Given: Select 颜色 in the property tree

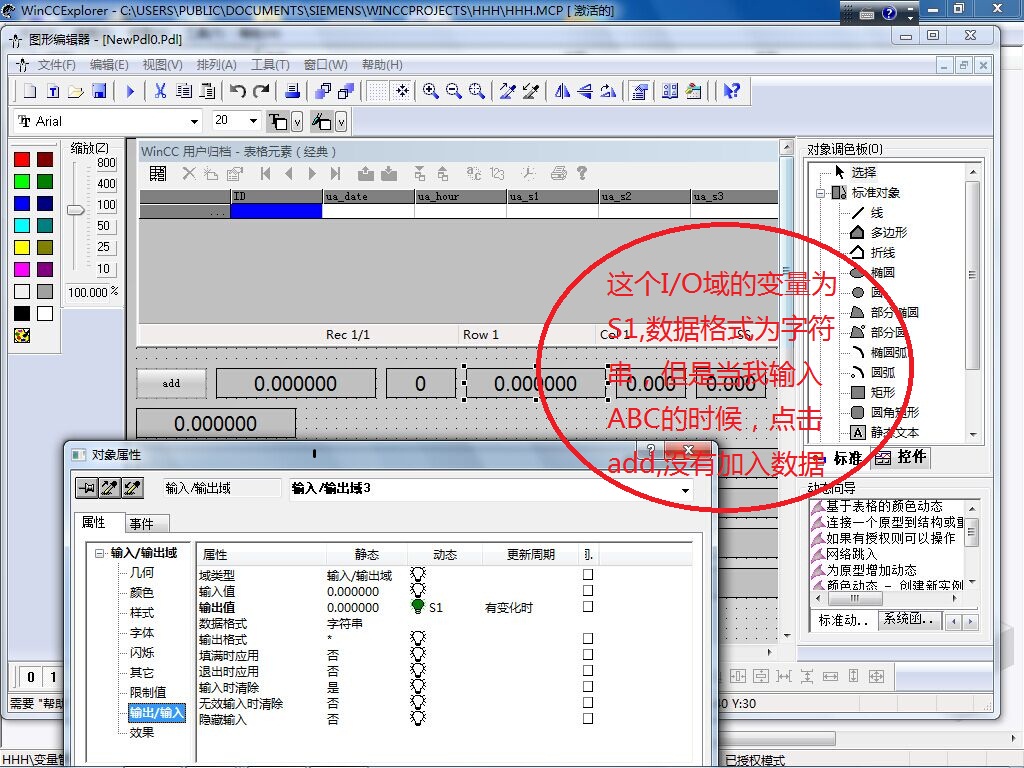Looking at the screenshot, I should coord(142,592).
